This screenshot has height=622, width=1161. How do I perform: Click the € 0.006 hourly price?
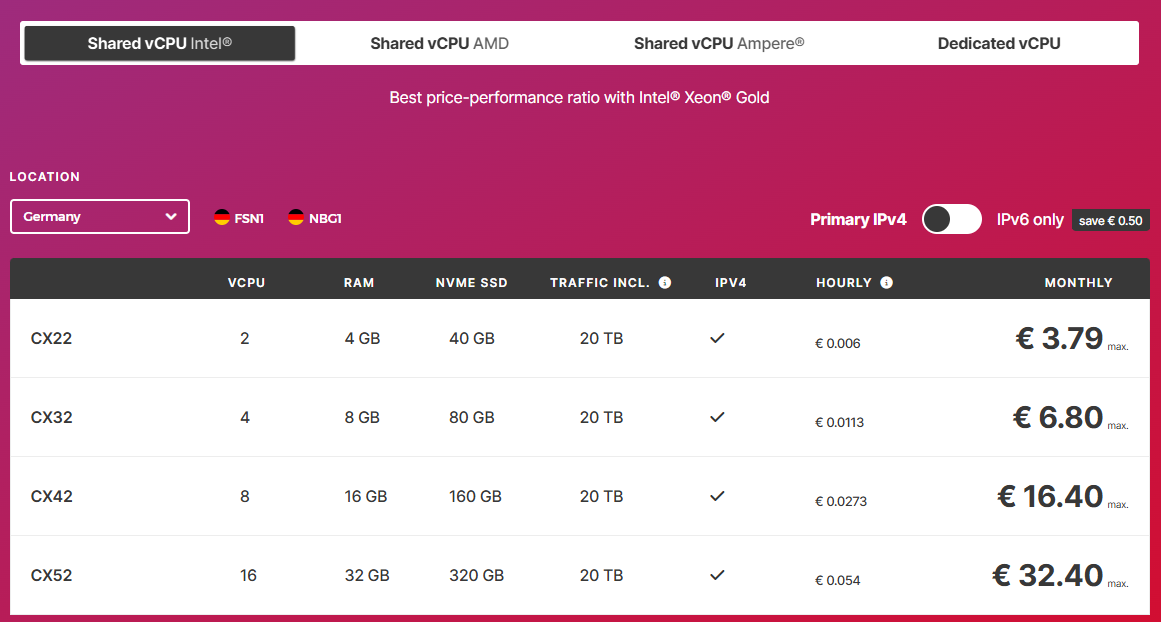[x=837, y=344]
